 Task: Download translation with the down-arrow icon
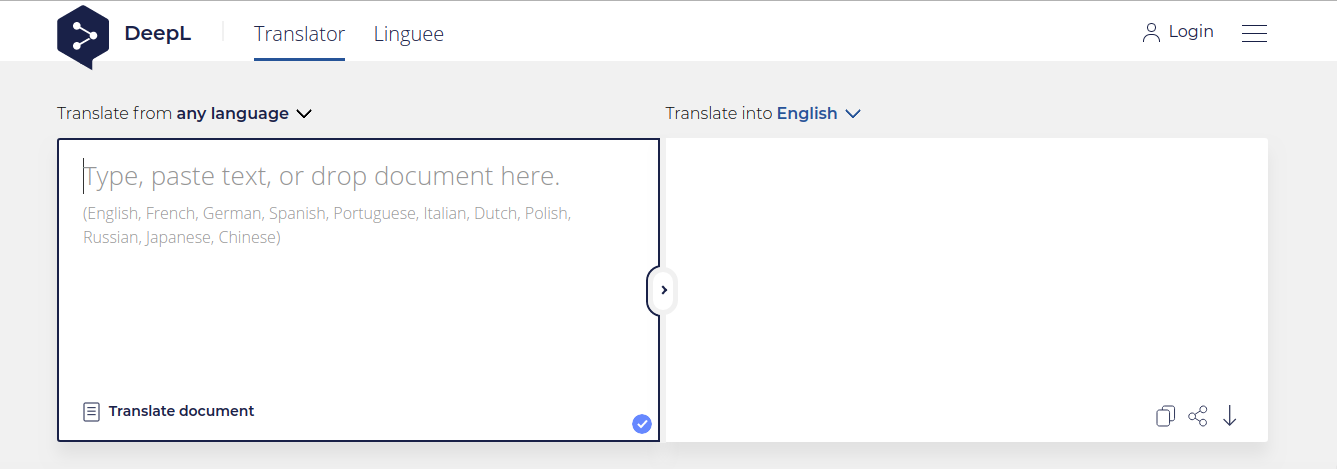pyautogui.click(x=1230, y=416)
